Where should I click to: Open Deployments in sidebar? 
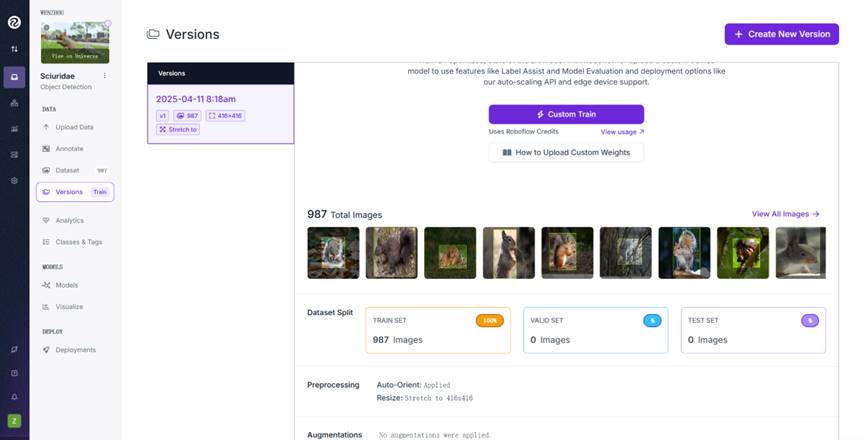coord(76,350)
